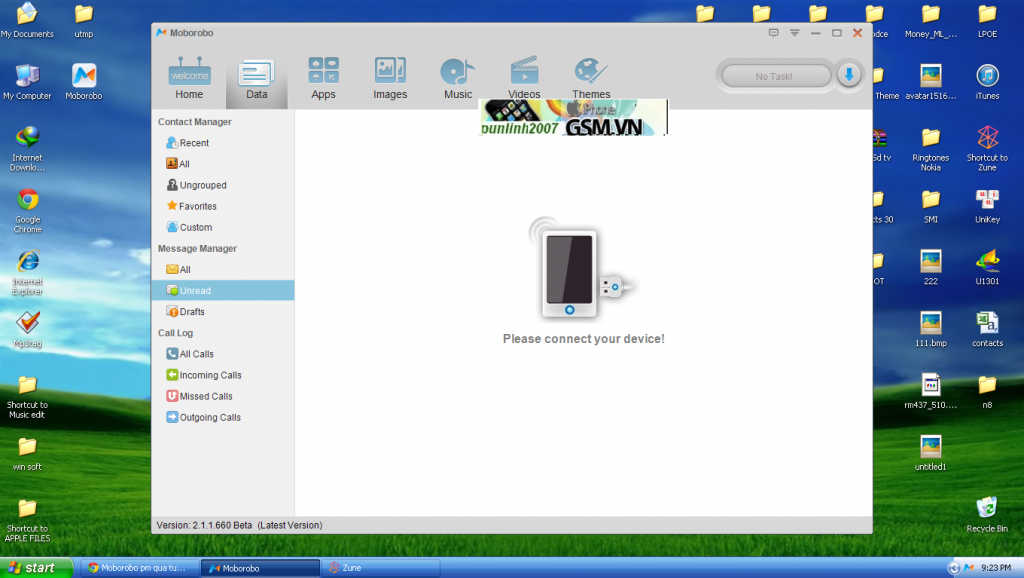1024x578 pixels.
Task: Click the Moborobo system tray icon
Action: (968, 568)
